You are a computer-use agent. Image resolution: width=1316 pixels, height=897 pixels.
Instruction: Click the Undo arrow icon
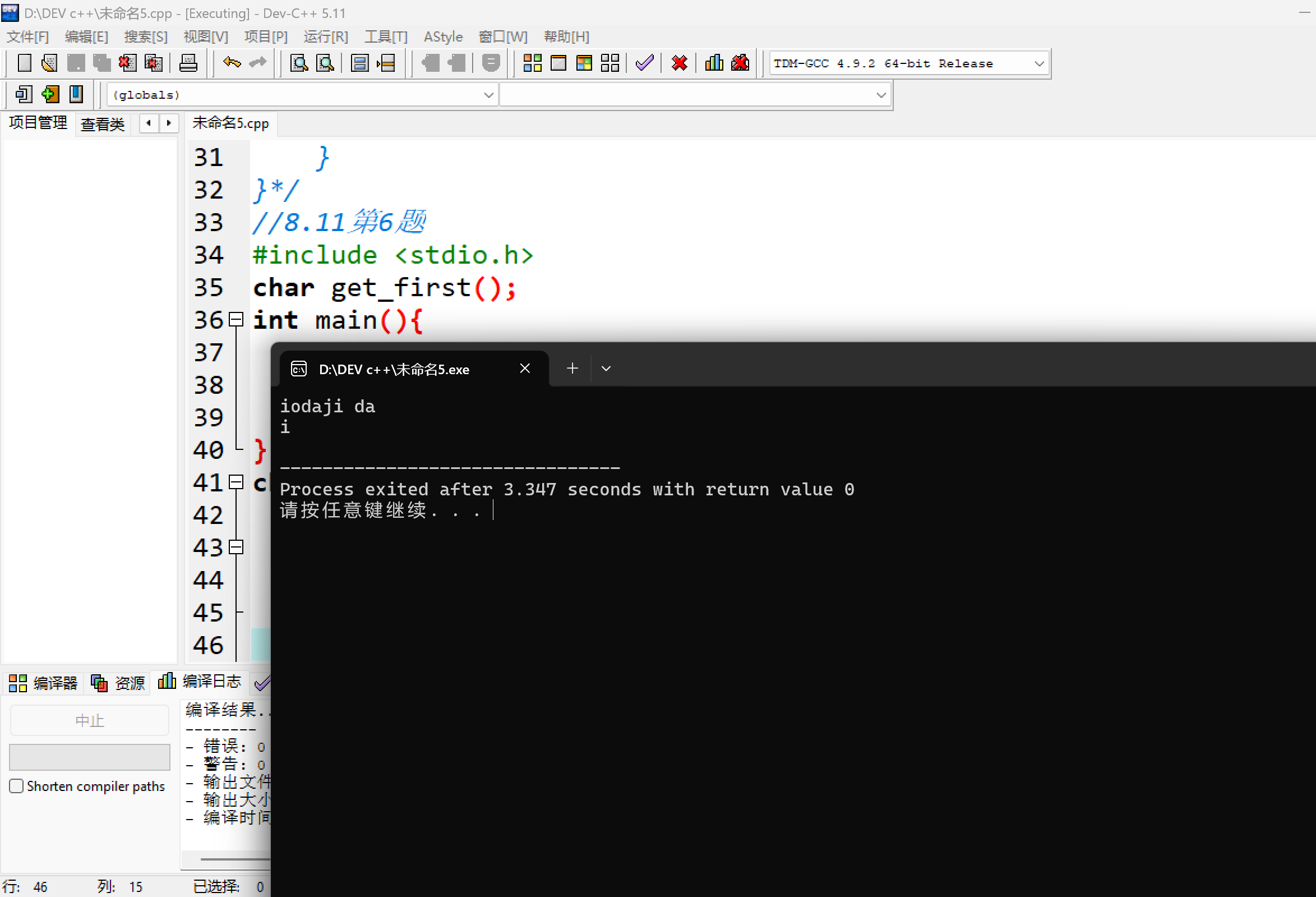click(232, 63)
